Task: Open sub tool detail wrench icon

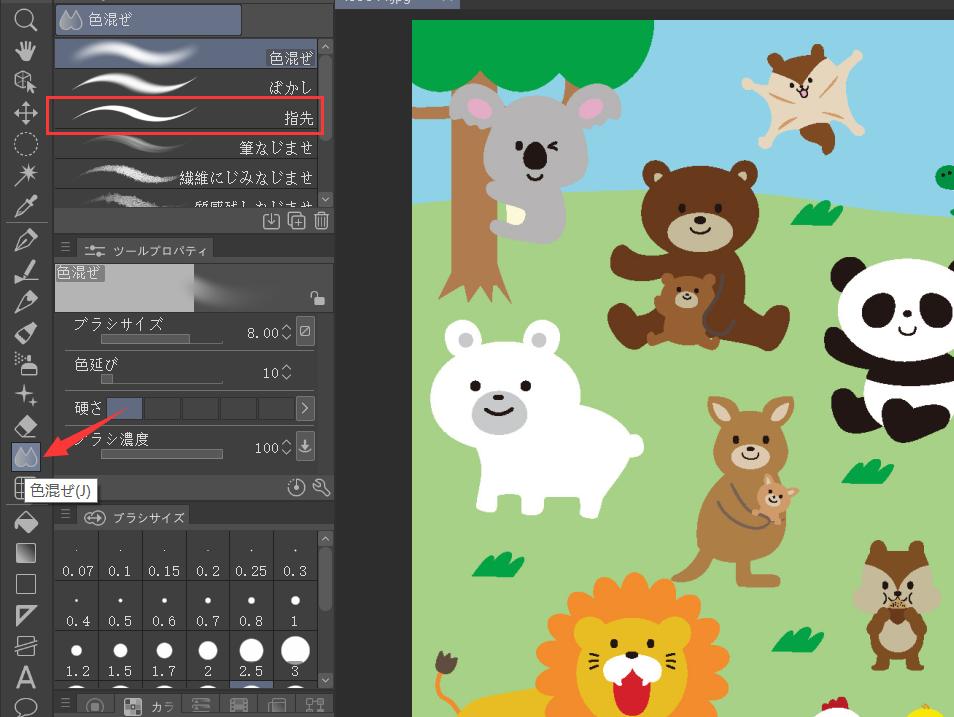Action: click(321, 487)
